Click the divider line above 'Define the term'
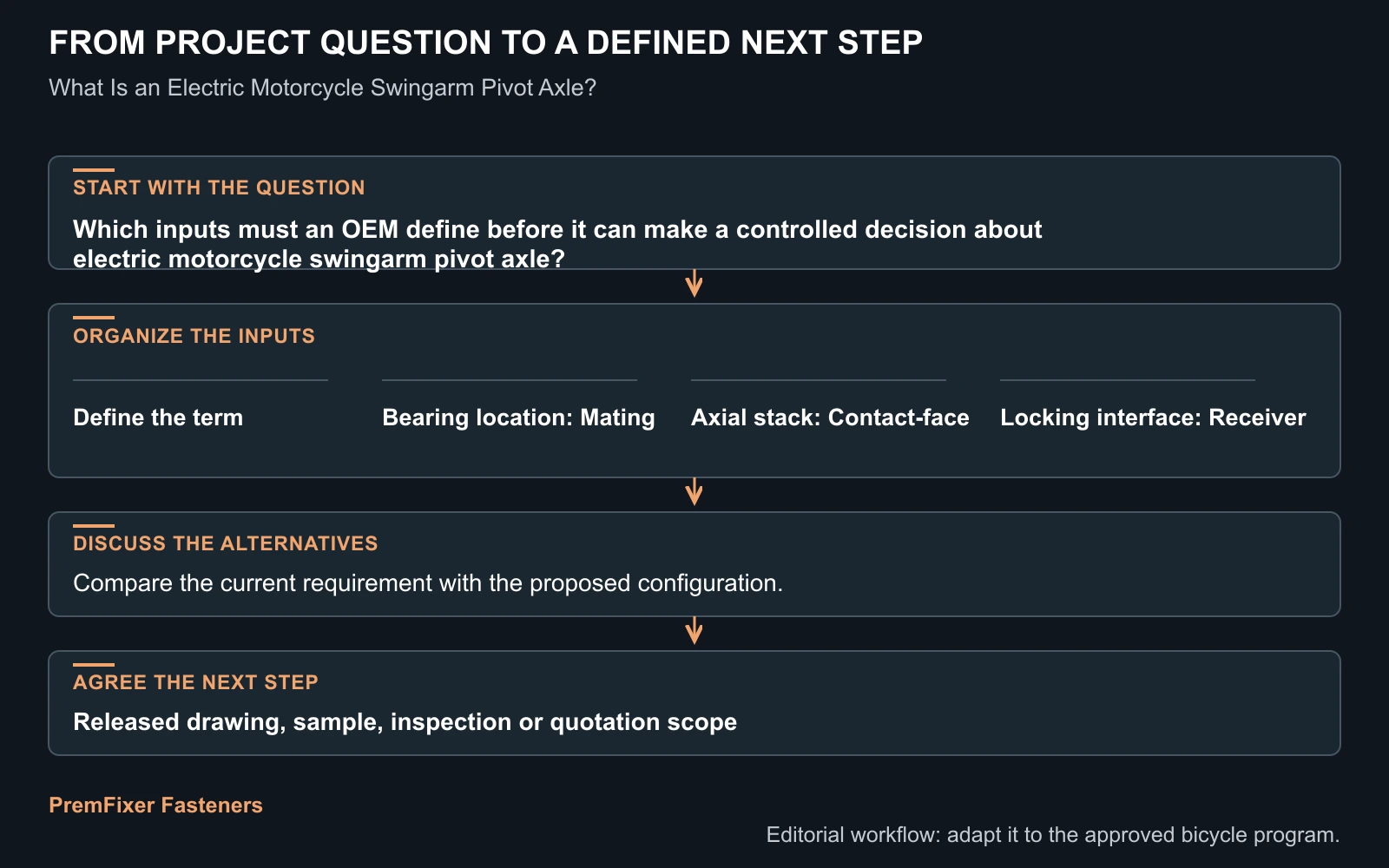 pos(201,380)
